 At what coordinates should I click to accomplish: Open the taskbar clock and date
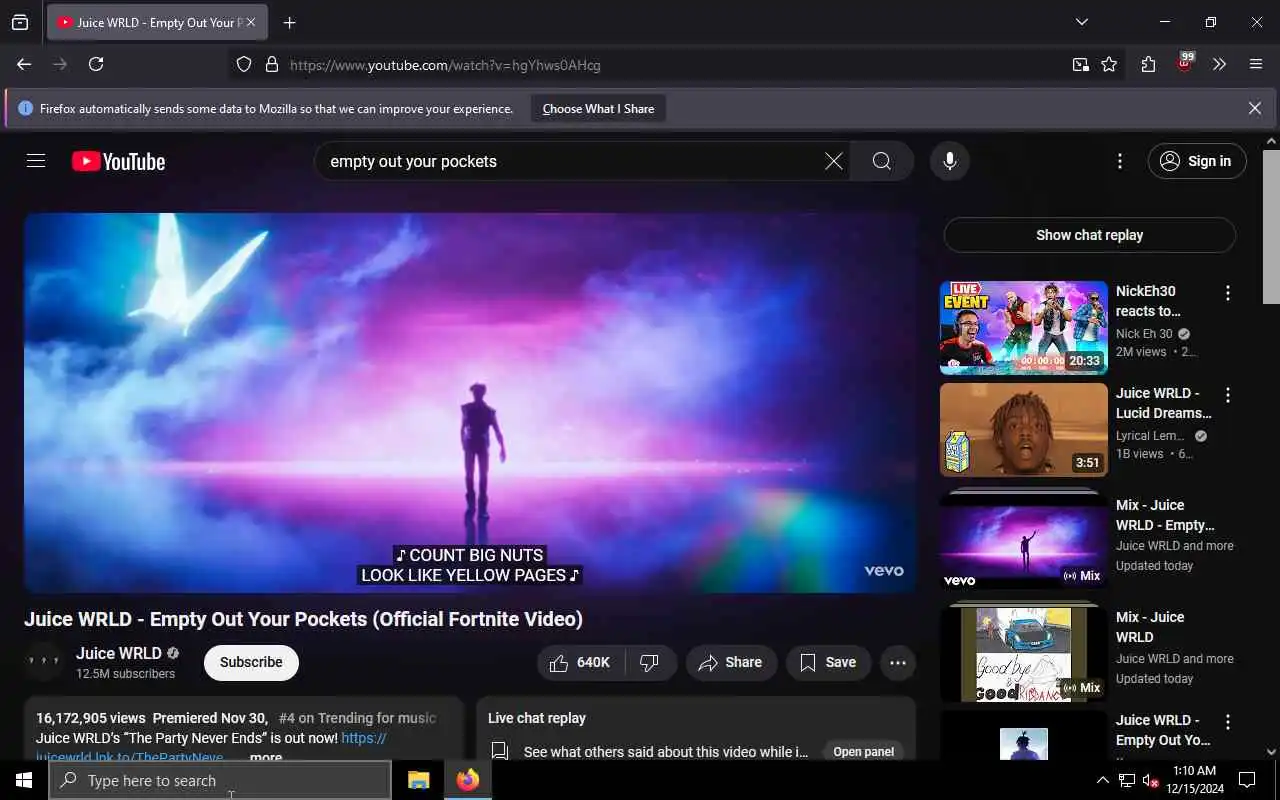(x=1193, y=780)
